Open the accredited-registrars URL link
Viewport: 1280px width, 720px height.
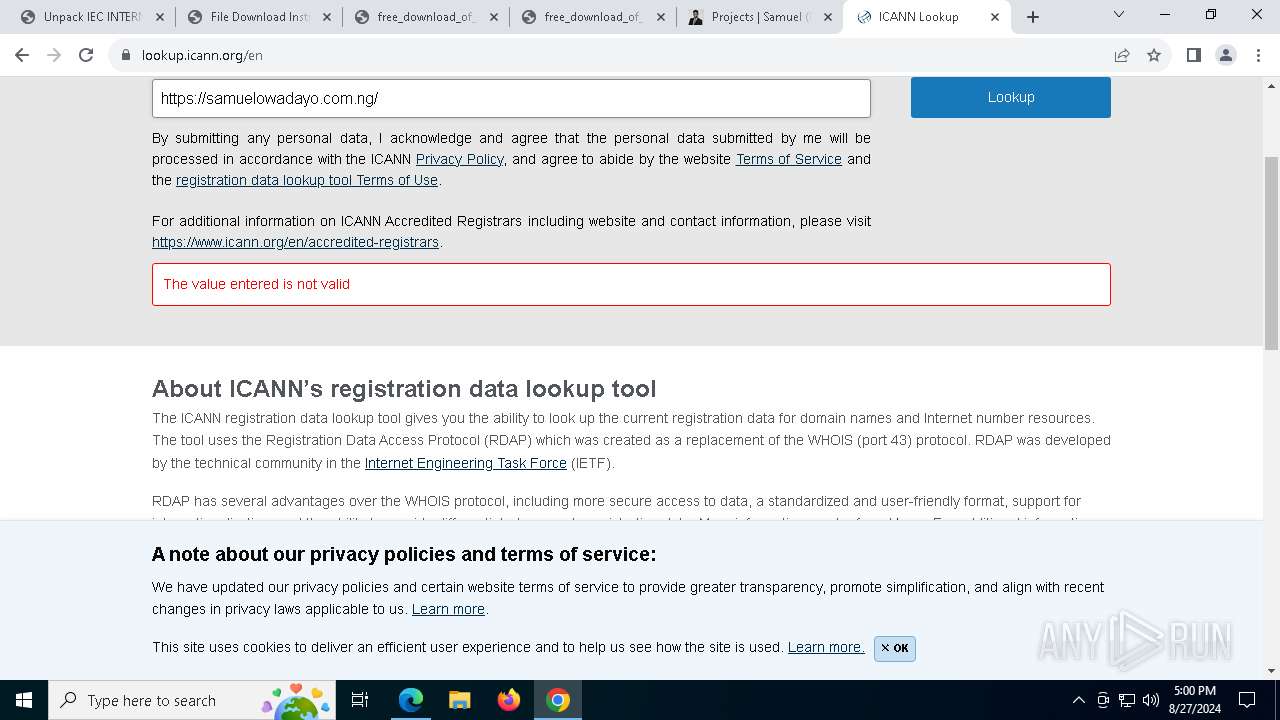(295, 242)
